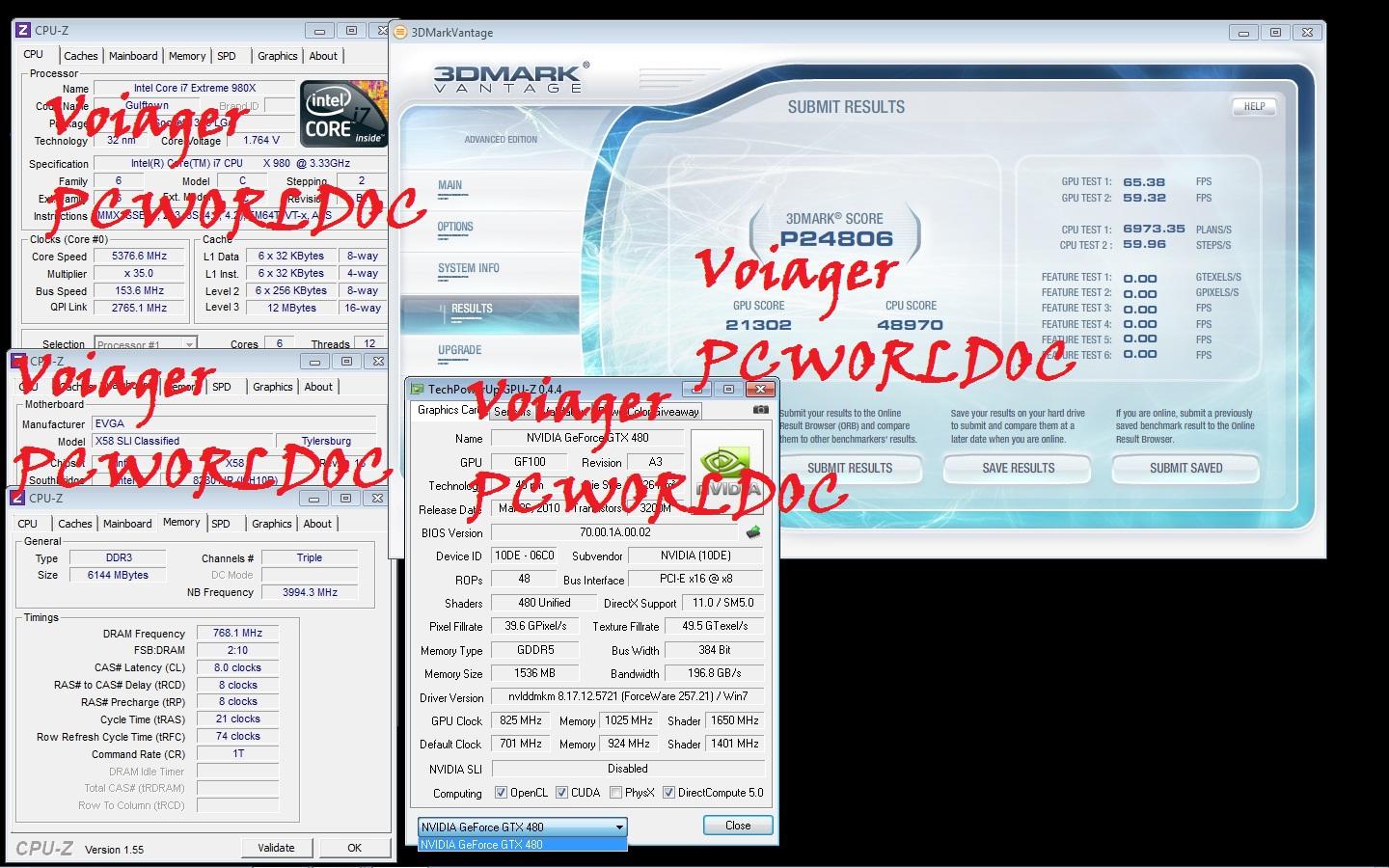This screenshot has height=868, width=1389.
Task: Click the Close button in GPU-Z
Action: (738, 826)
